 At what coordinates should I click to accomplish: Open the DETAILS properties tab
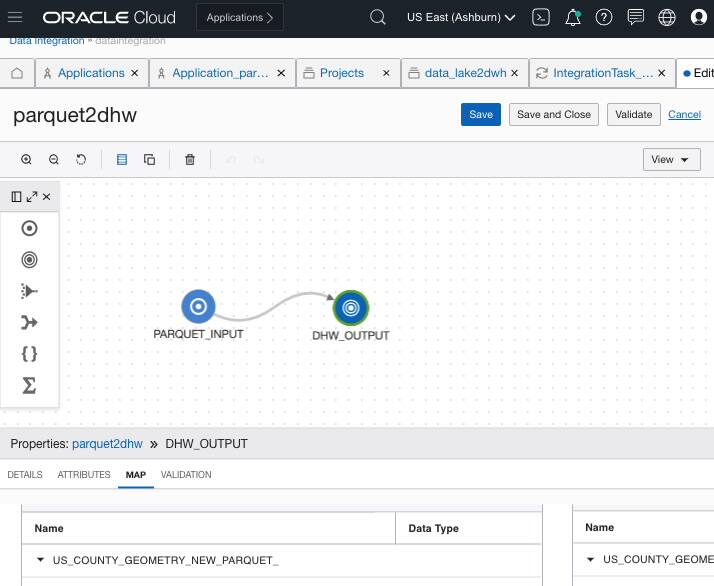pyautogui.click(x=25, y=474)
